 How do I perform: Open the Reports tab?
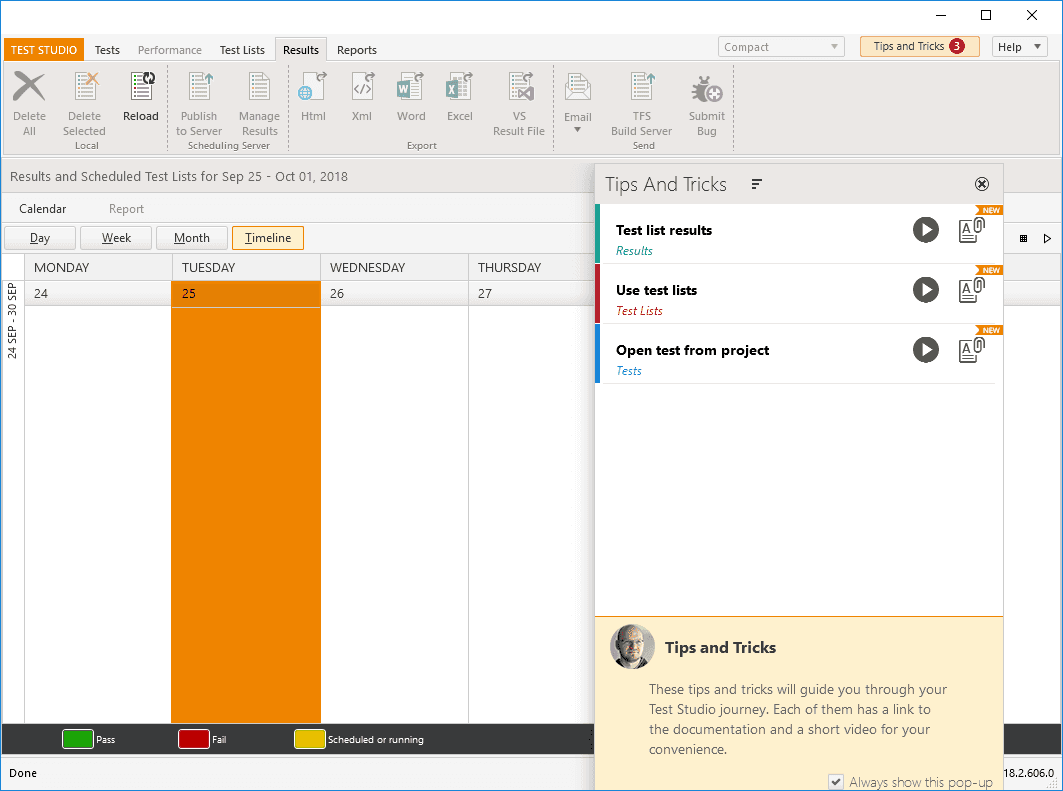pos(357,50)
